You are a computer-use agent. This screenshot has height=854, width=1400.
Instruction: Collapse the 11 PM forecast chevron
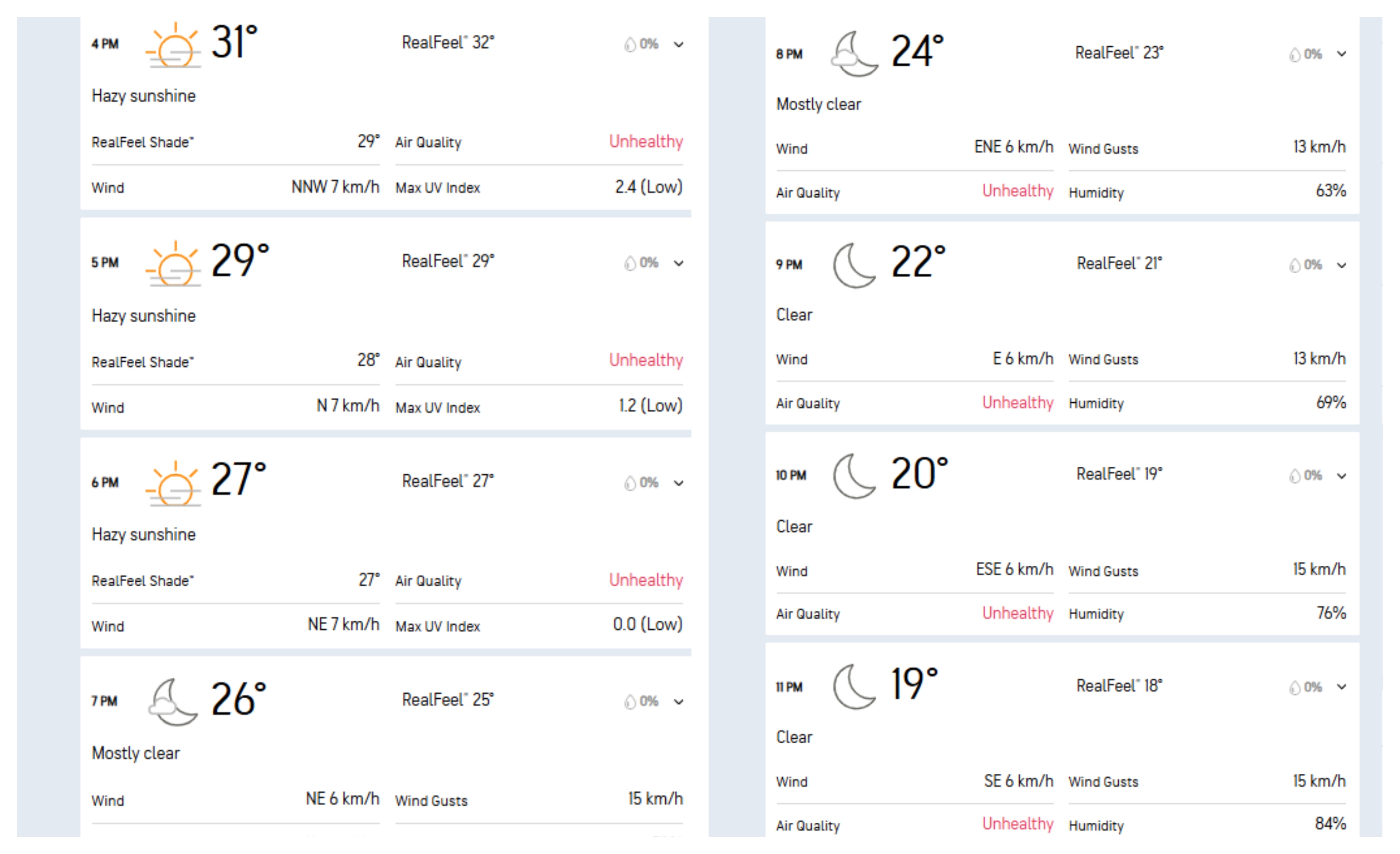(1342, 687)
